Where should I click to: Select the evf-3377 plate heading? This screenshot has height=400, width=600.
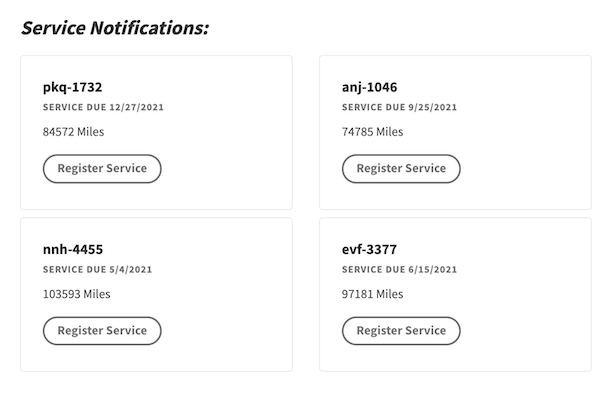[370, 249]
